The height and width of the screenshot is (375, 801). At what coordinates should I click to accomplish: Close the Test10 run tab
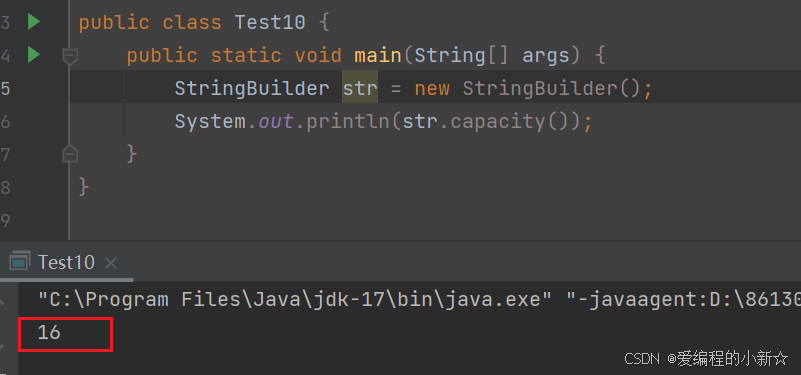(110, 263)
